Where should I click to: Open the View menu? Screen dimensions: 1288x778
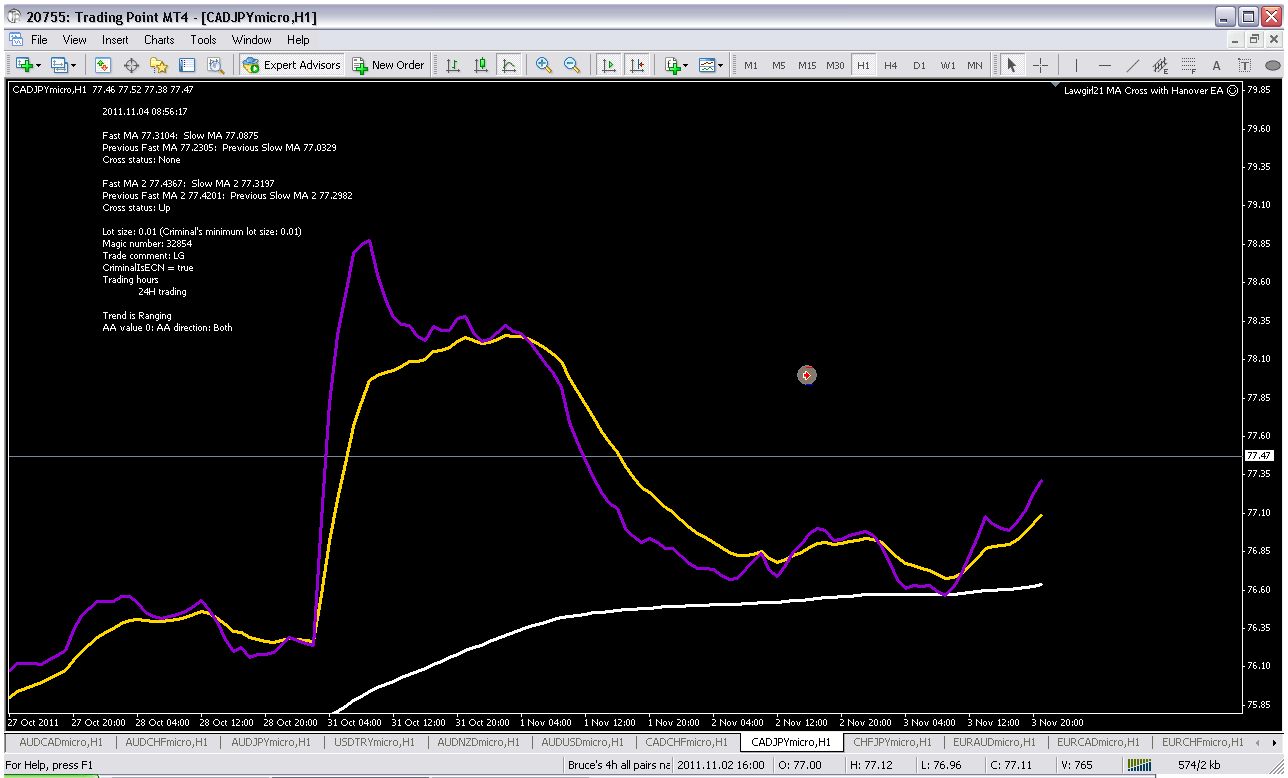75,40
